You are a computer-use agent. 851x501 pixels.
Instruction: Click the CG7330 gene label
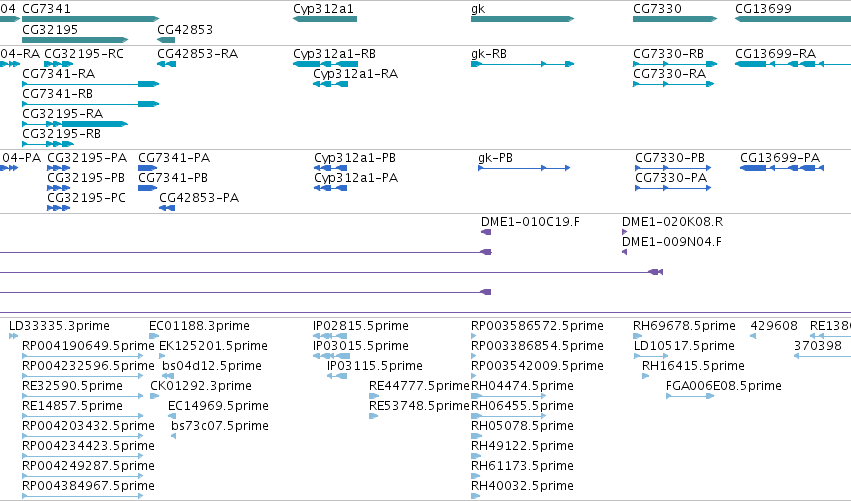pyautogui.click(x=657, y=9)
